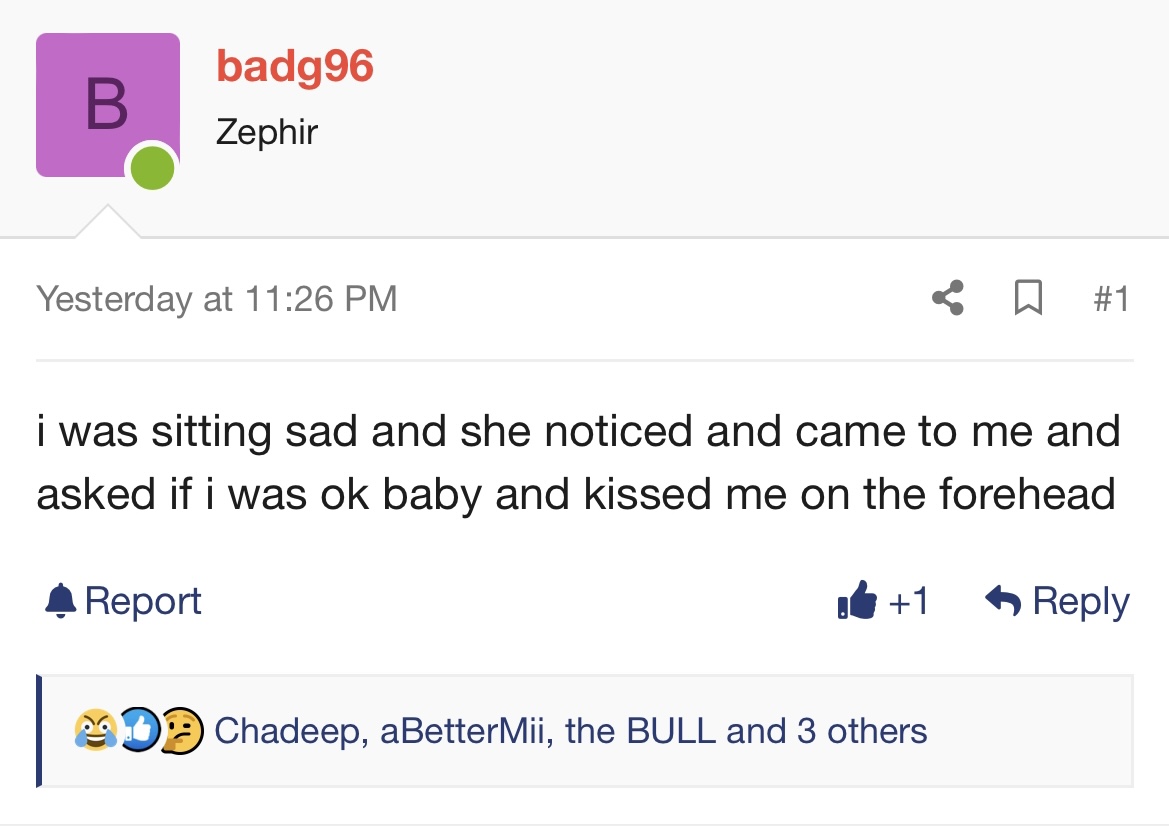This screenshot has height=826, width=1169.
Task: Click the report bell icon
Action: tap(60, 600)
